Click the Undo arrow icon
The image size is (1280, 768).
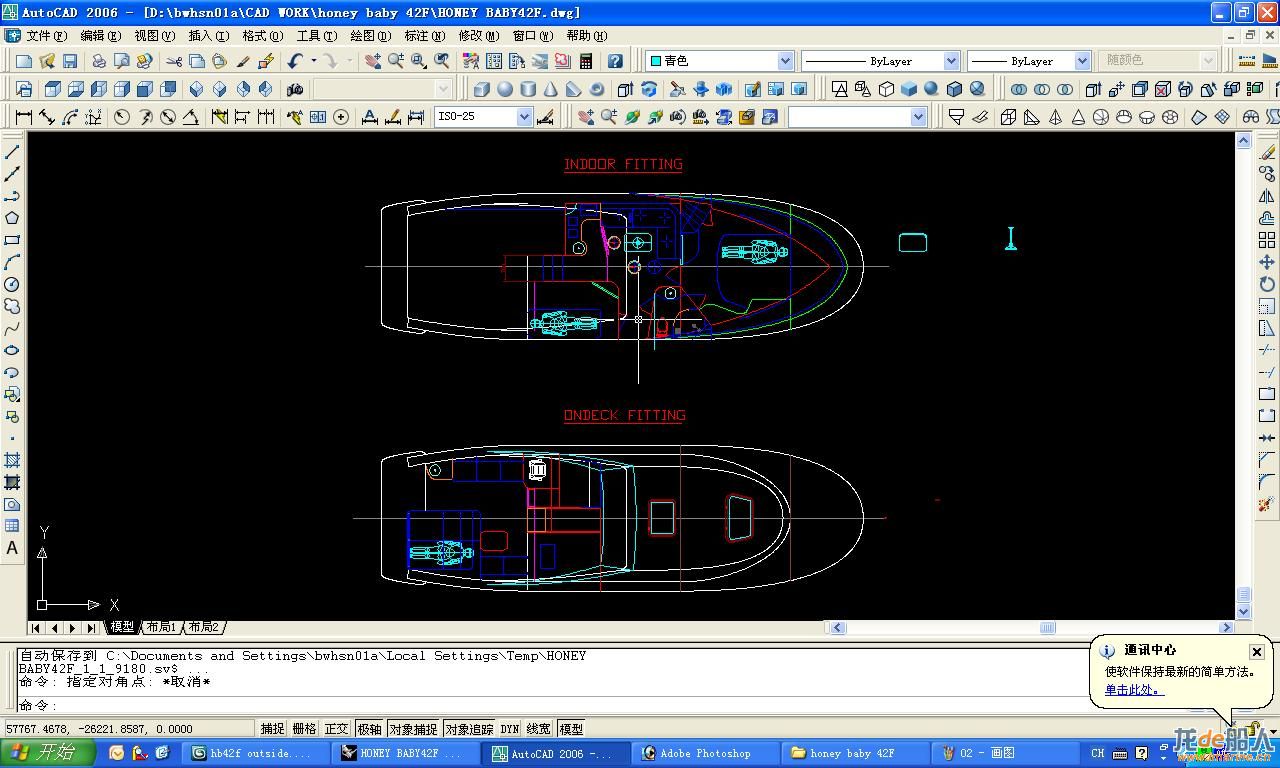[x=296, y=61]
